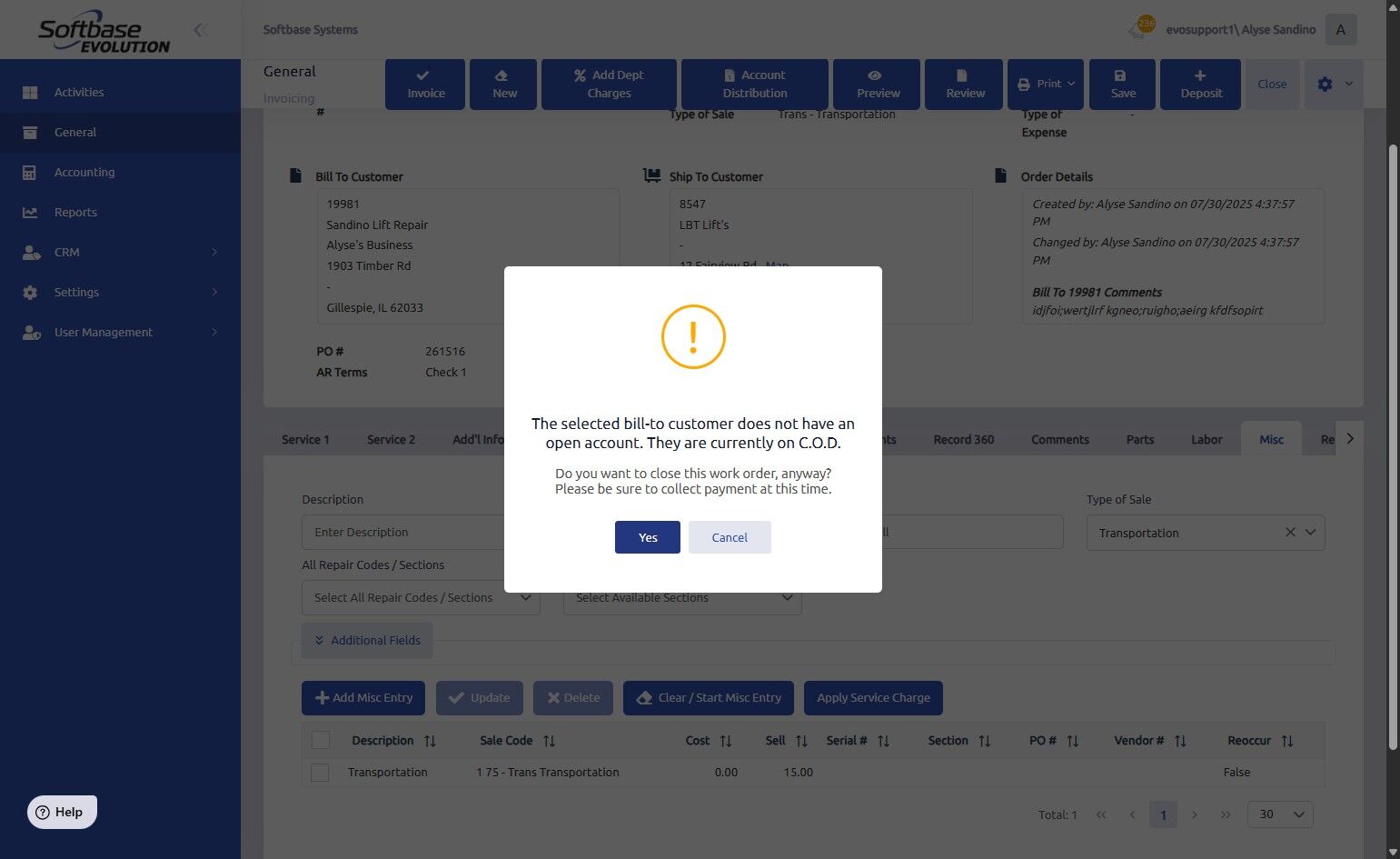Click the Save disk button

pos(1122,85)
